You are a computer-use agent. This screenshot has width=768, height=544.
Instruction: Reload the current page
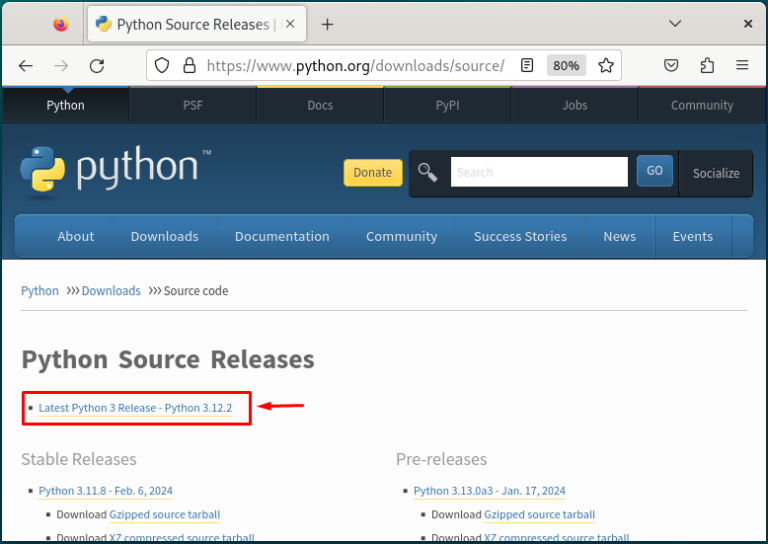[x=97, y=66]
